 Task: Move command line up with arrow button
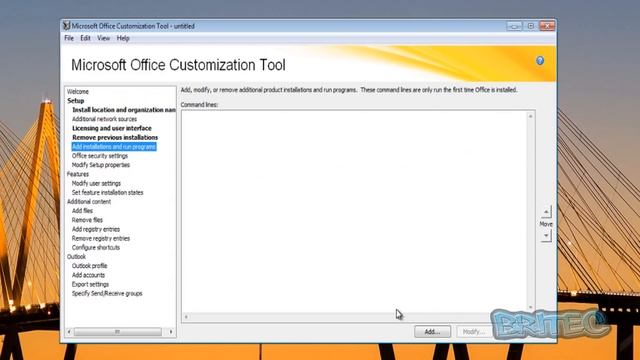546,212
